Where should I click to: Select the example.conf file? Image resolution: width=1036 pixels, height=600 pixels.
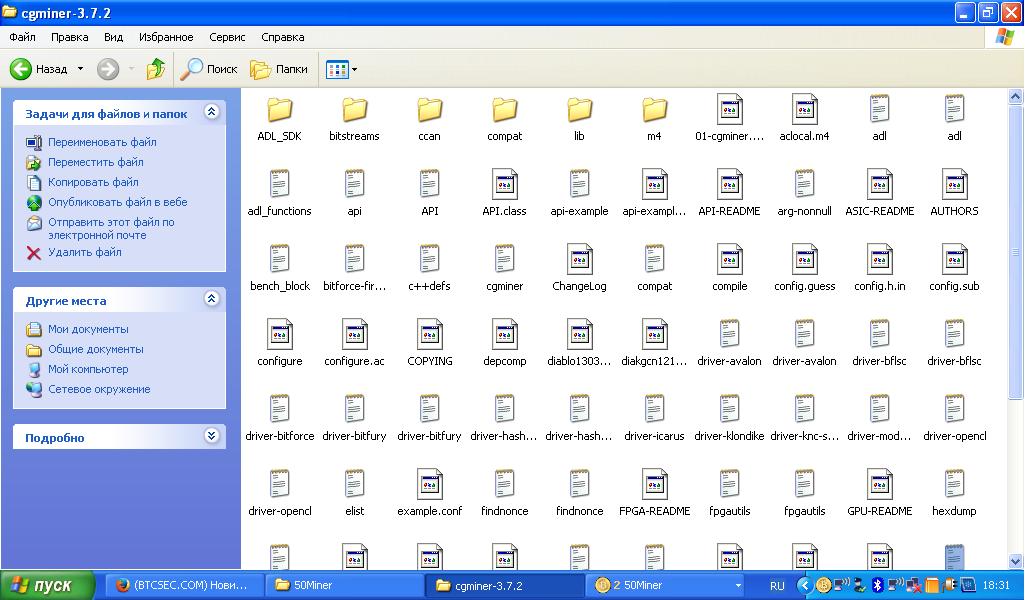click(x=429, y=494)
